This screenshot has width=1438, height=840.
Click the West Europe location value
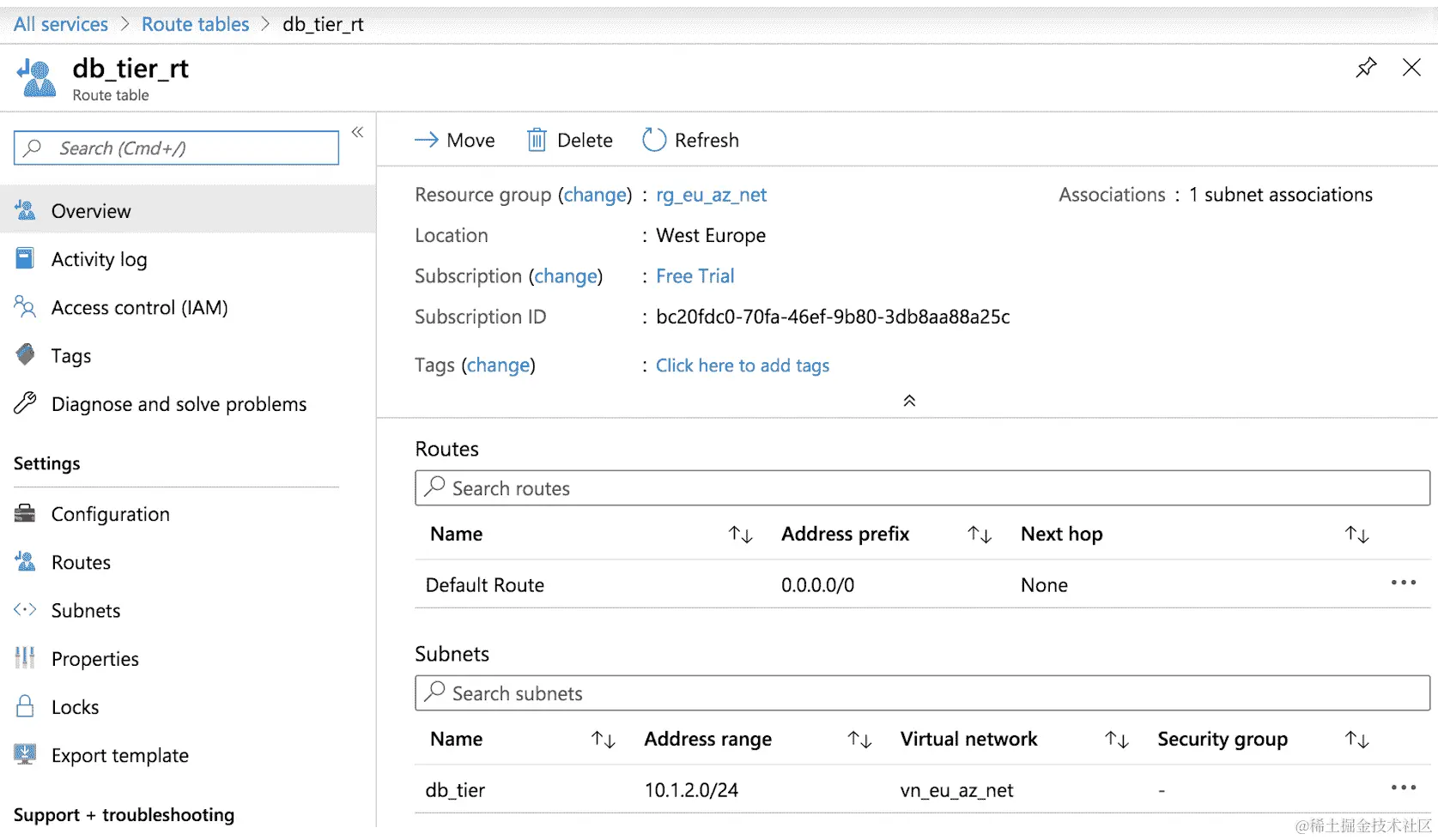711,235
